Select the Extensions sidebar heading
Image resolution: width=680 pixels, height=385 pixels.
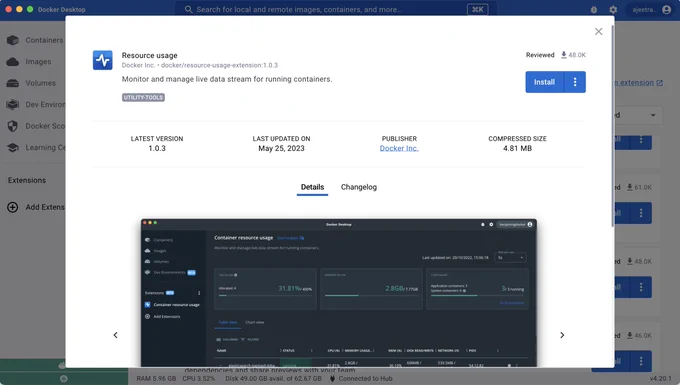pos(27,180)
